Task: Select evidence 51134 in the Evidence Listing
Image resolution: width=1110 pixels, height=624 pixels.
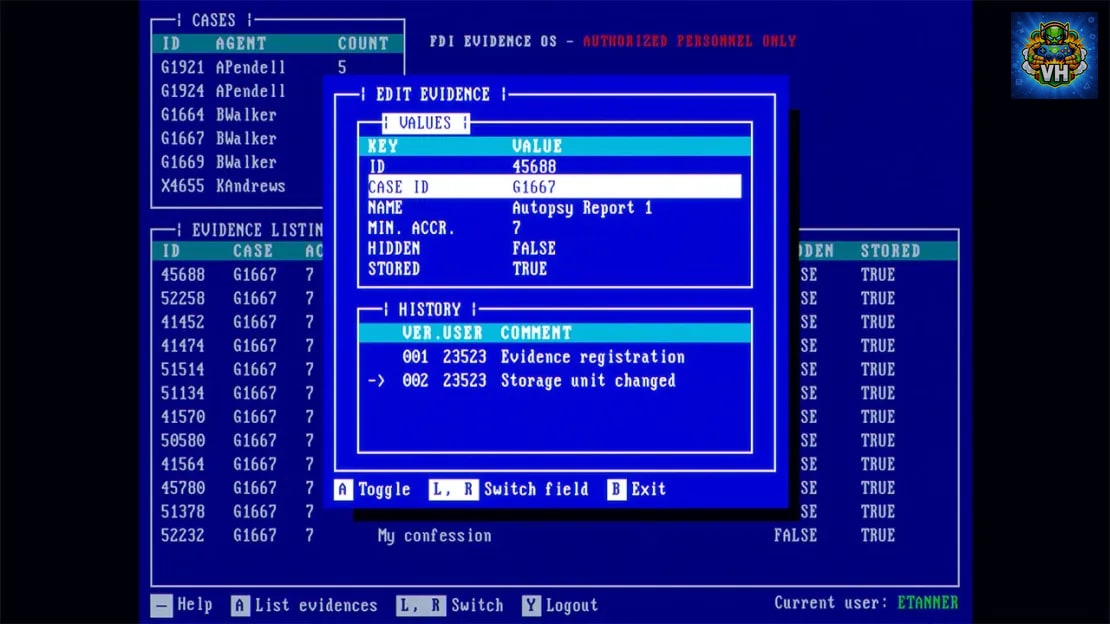Action: [x=238, y=394]
